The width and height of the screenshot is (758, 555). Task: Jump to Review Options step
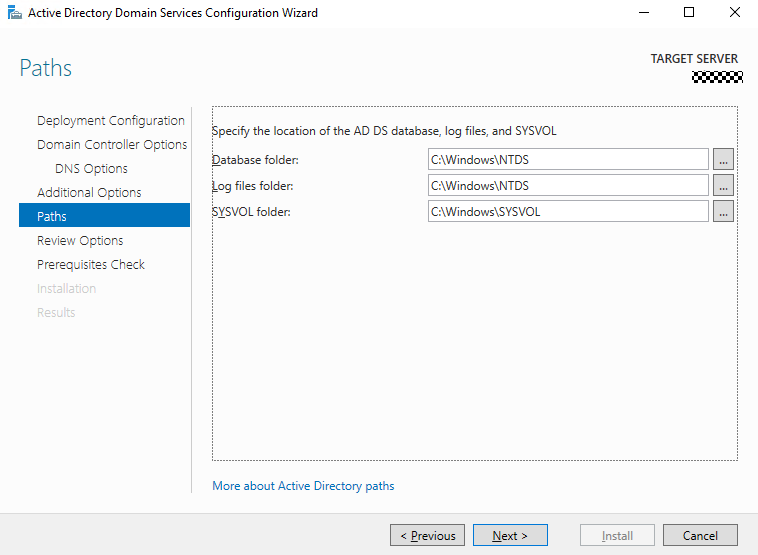[x=80, y=240]
